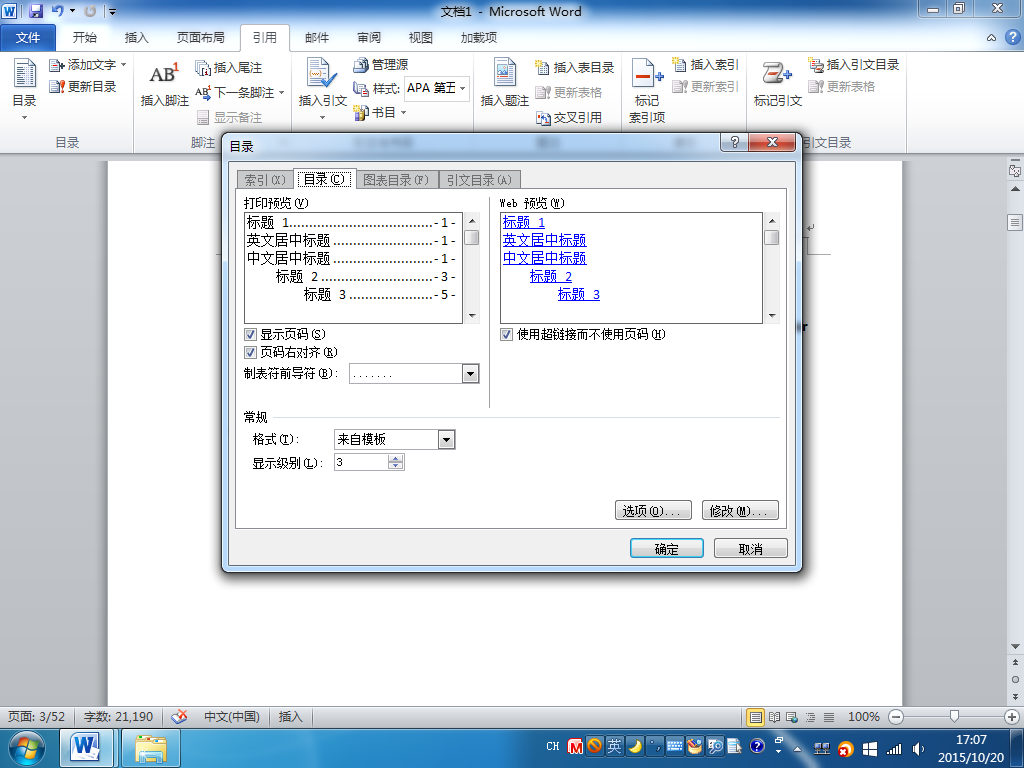Click zoom in plus button

[1012, 717]
